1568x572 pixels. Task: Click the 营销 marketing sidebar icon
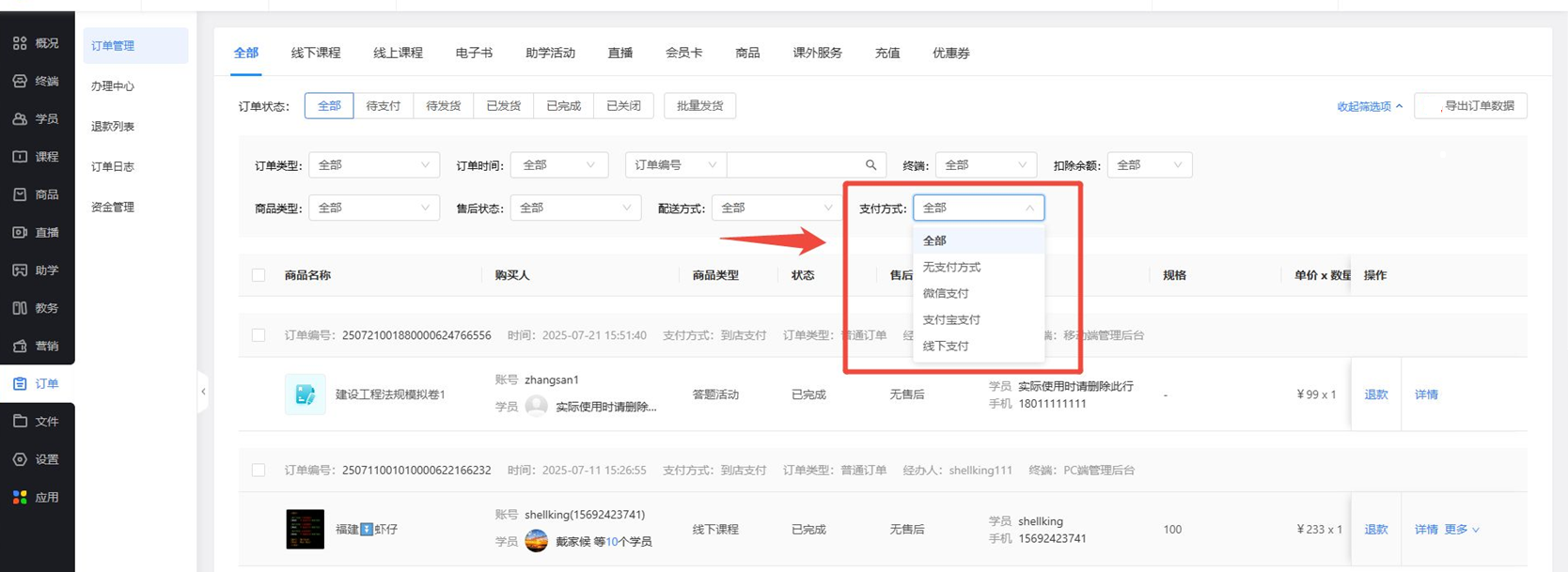coord(20,346)
